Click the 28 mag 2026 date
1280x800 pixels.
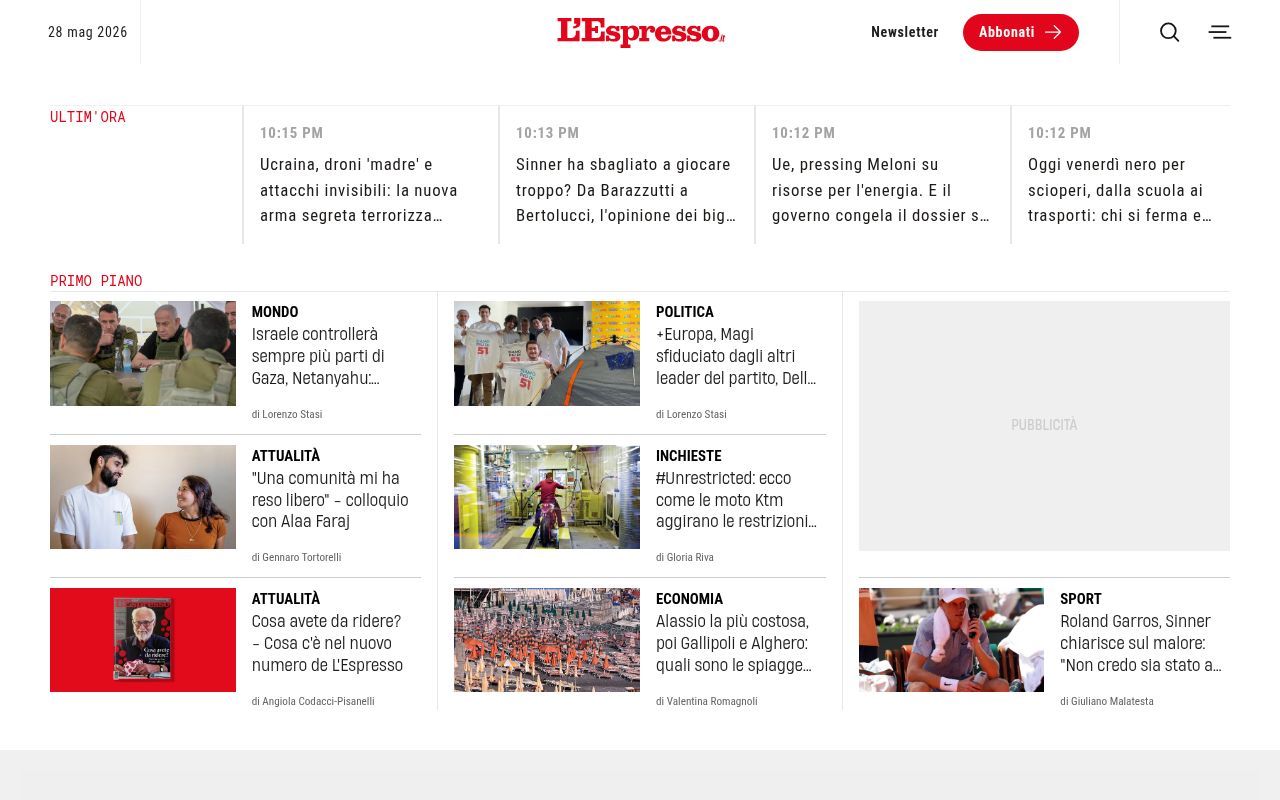pyautogui.click(x=88, y=32)
